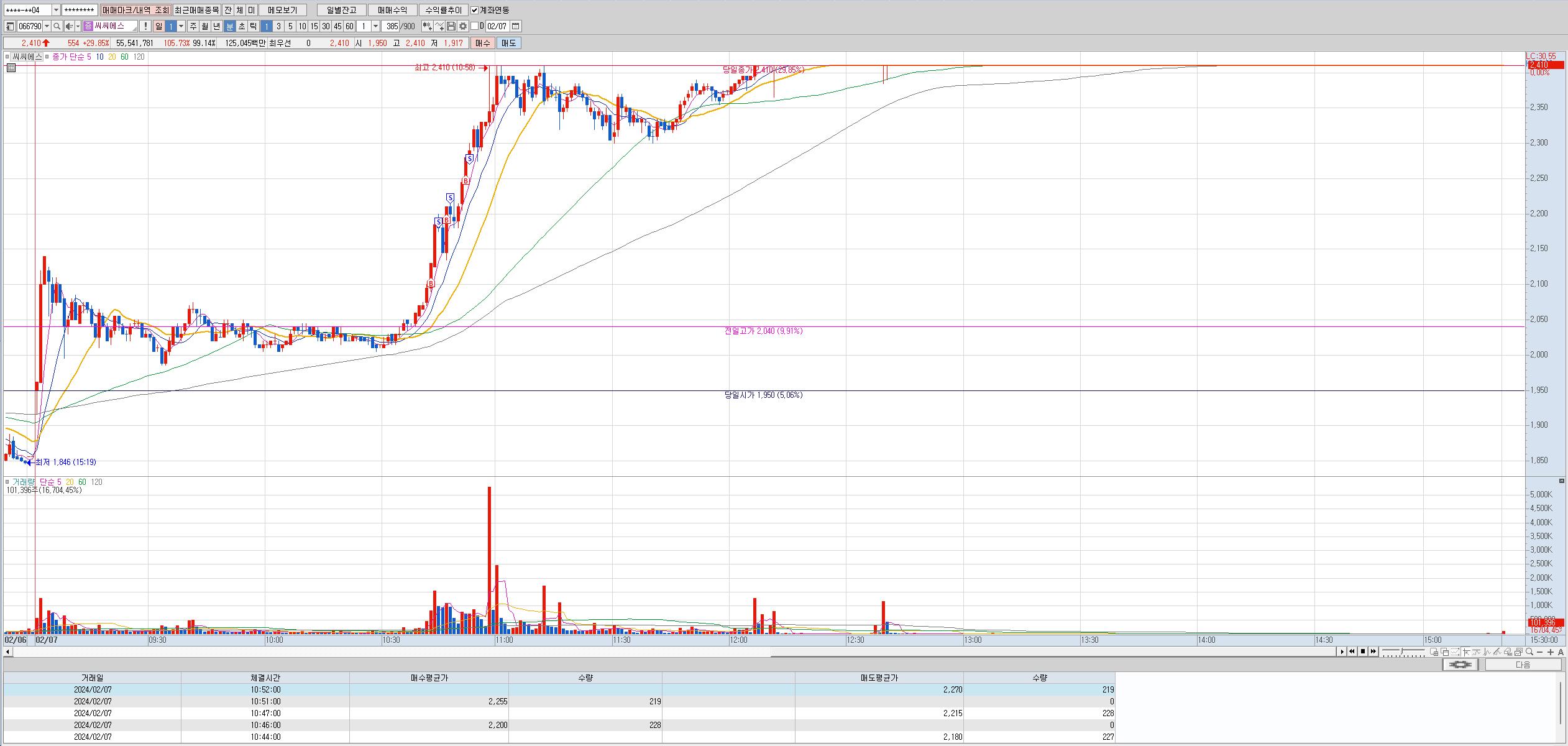This screenshot has width=1568, height=746.
Task: Click the 다음 next button
Action: (x=1523, y=665)
